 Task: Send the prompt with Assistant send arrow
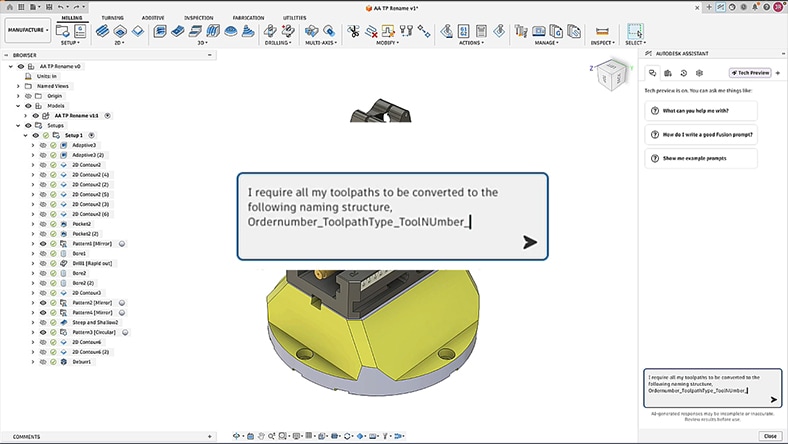click(773, 400)
